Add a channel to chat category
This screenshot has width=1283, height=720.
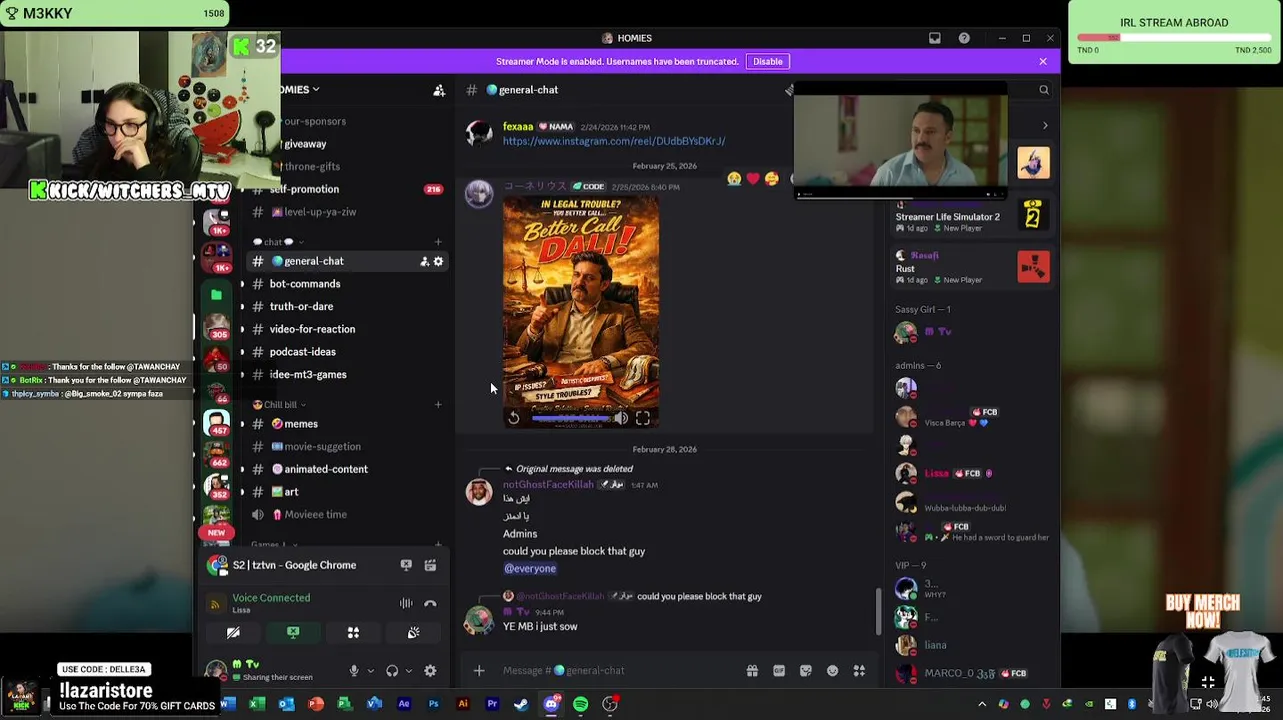[438, 242]
